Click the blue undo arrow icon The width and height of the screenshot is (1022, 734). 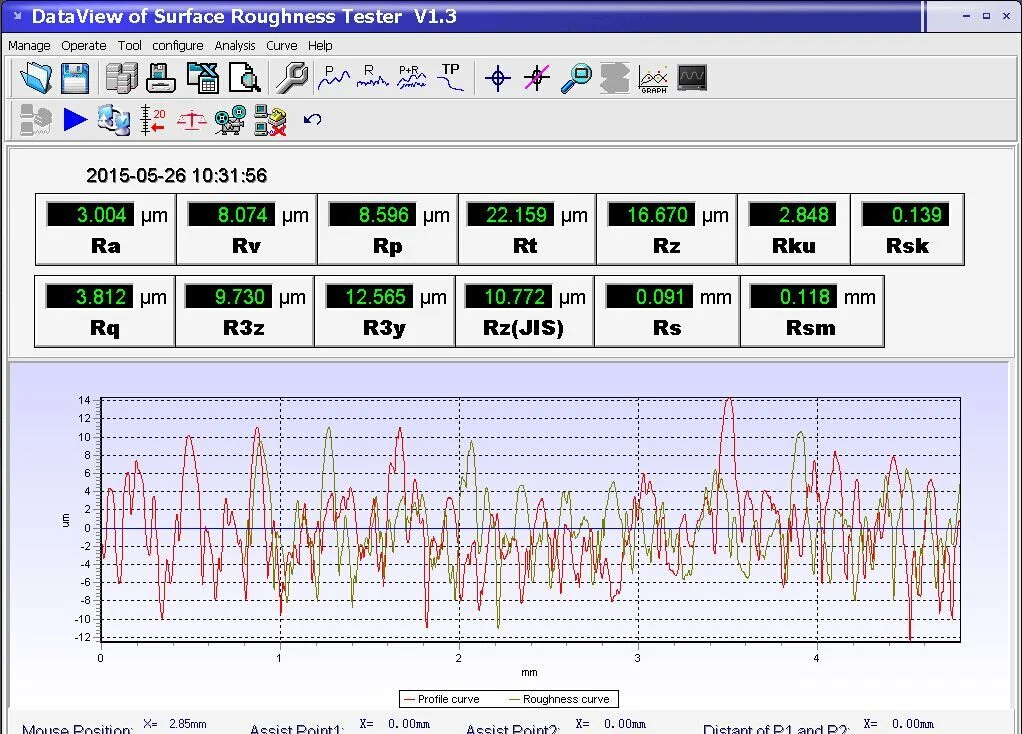point(312,120)
